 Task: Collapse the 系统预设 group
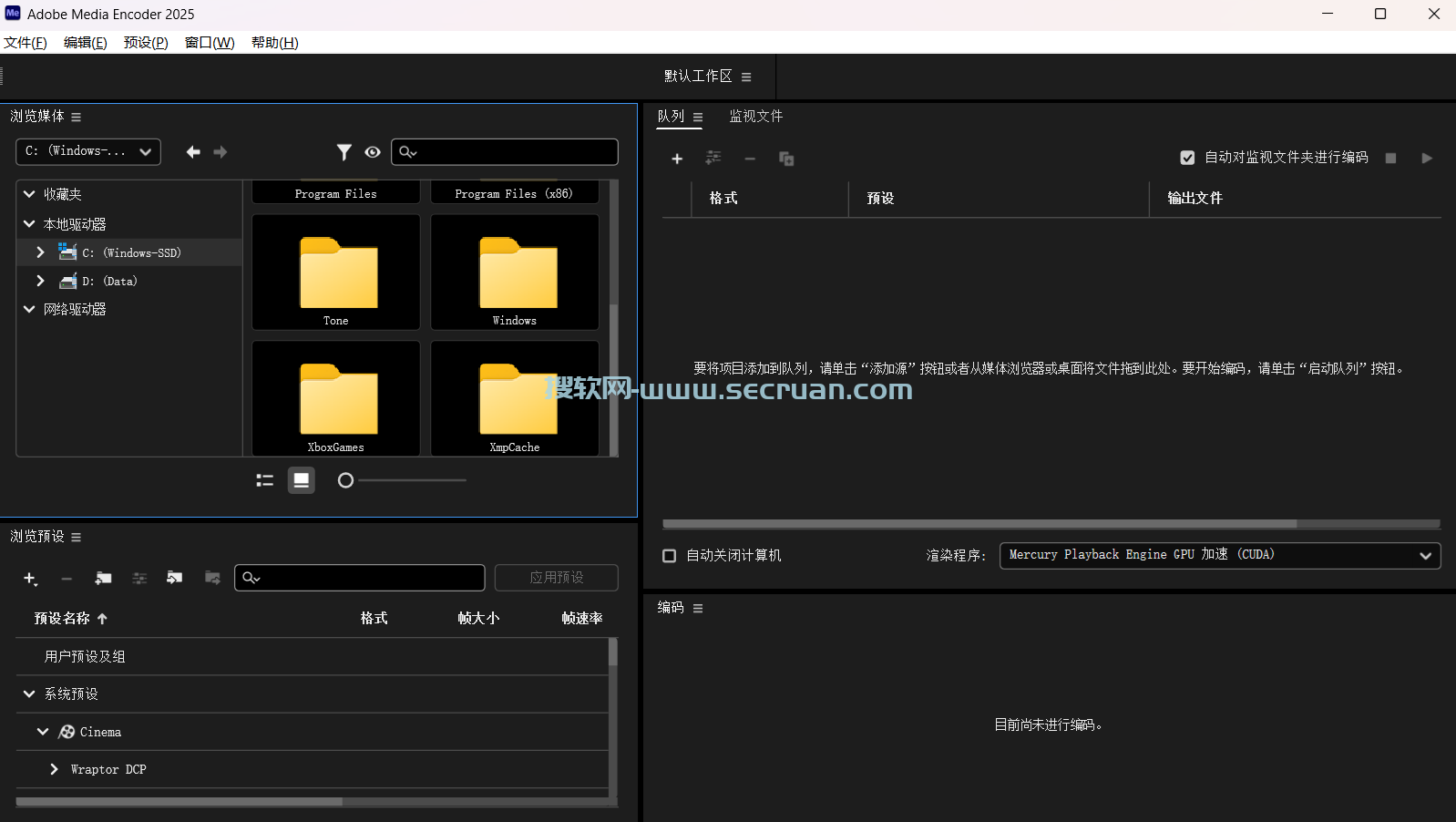click(29, 694)
